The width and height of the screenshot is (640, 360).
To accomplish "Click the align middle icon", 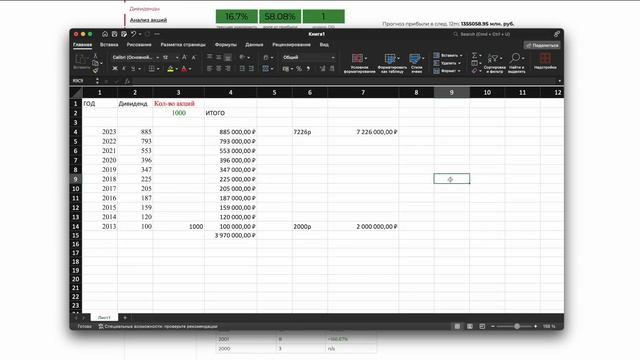I will pyautogui.click(x=219, y=58).
